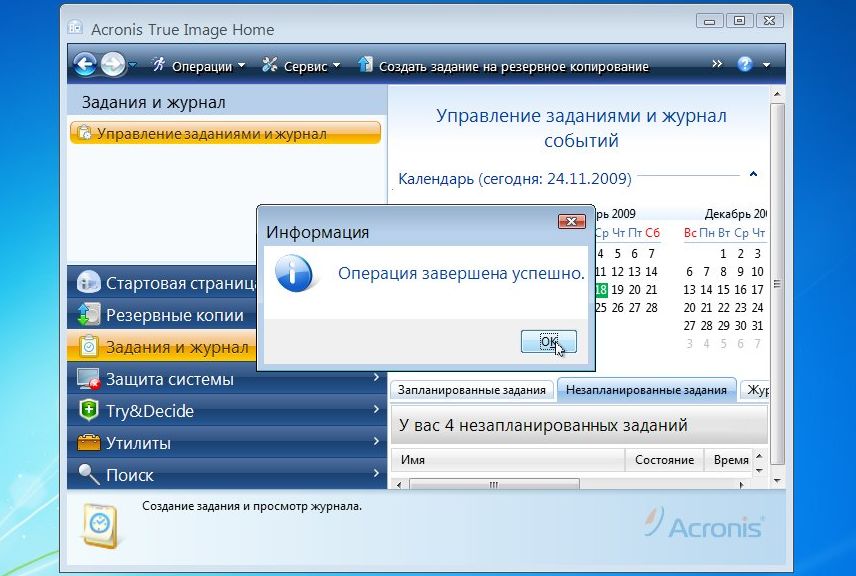Select December 15 in calendar
The height and width of the screenshot is (576, 856).
coord(723,290)
